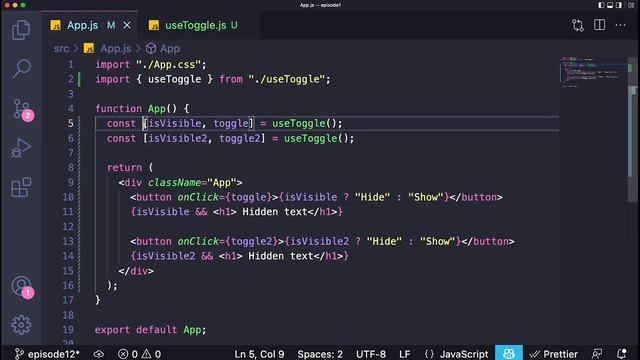This screenshot has width=640, height=360.
Task: Close the App.js tab
Action: coord(127,25)
